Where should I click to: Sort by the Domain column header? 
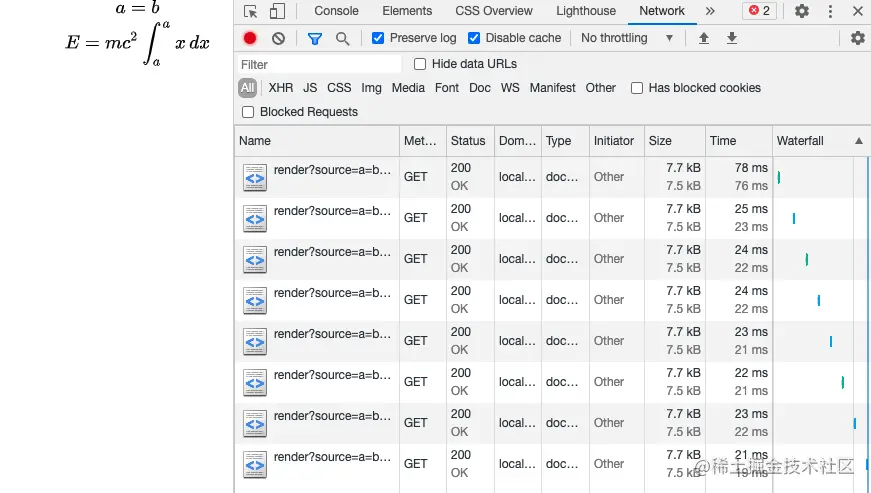pyautogui.click(x=518, y=141)
